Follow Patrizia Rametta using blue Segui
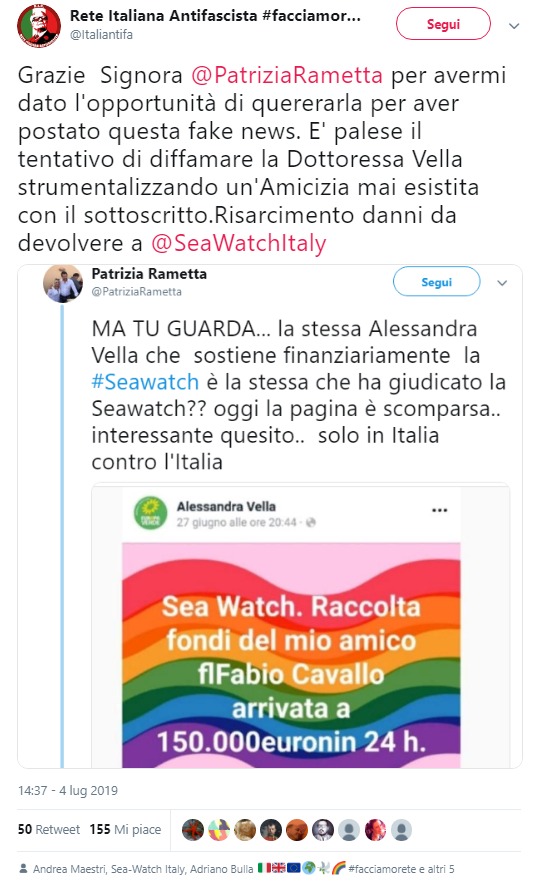538x885 pixels. [x=436, y=282]
